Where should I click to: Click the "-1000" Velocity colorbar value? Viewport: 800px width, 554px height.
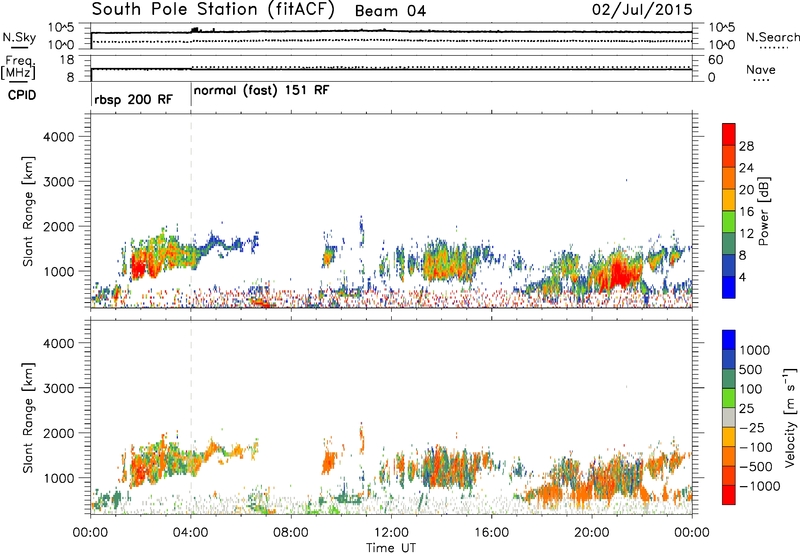[x=760, y=486]
